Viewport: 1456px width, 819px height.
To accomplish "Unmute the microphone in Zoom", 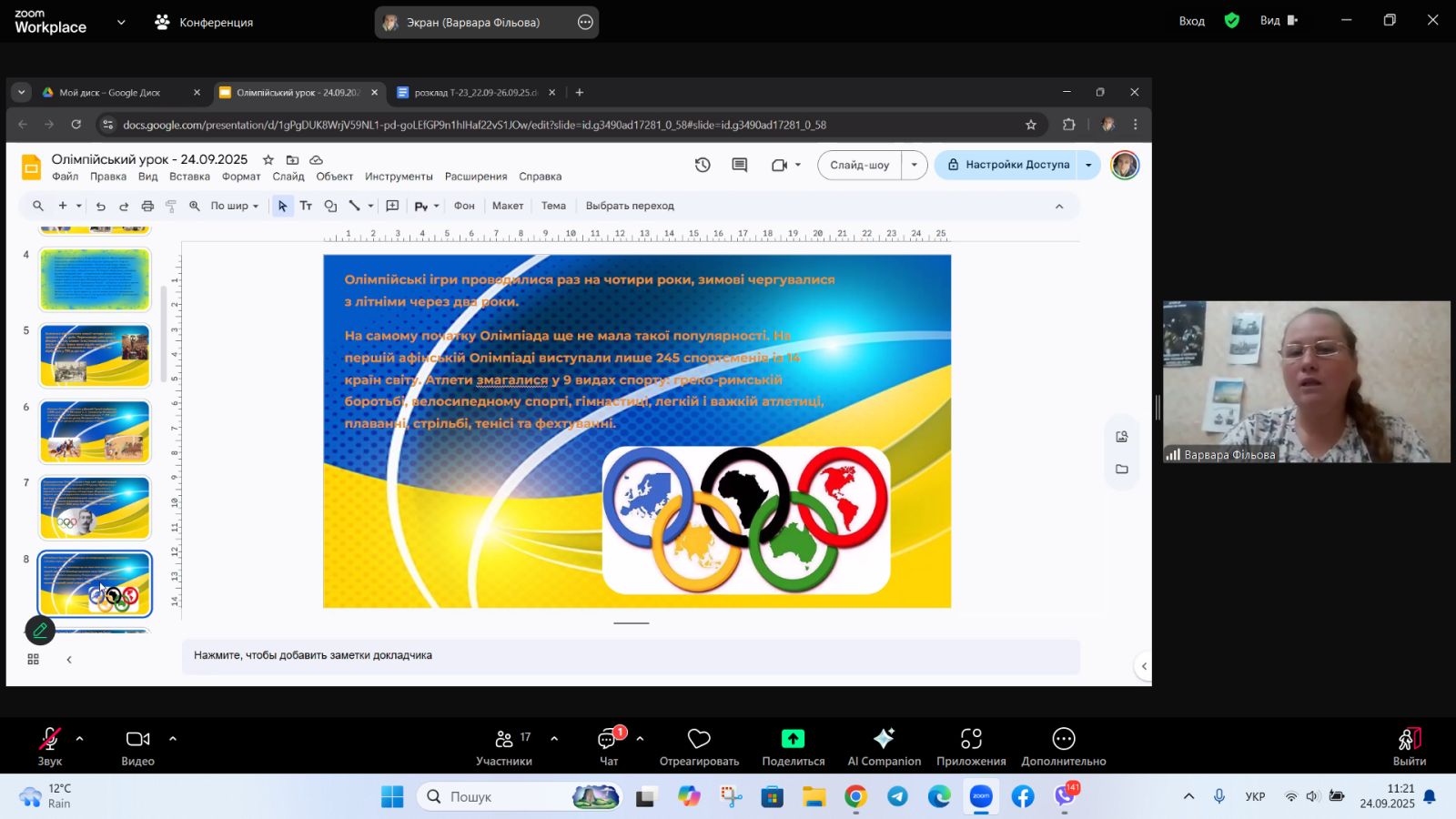I will pos(49,739).
